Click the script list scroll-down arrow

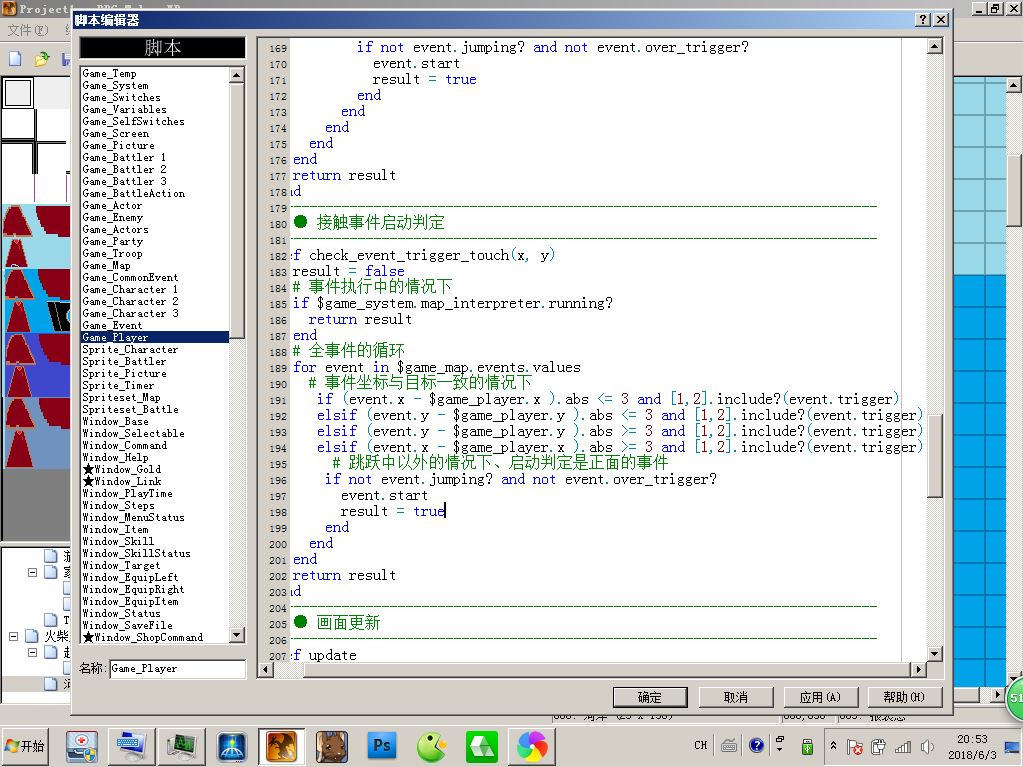237,635
